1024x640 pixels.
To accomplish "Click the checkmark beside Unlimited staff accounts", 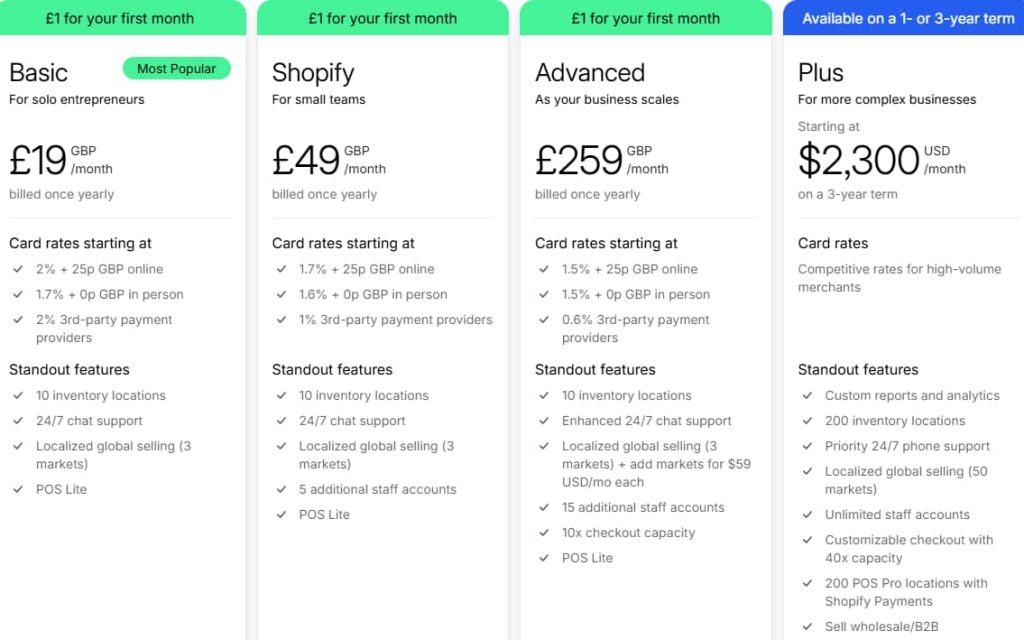I will (807, 514).
